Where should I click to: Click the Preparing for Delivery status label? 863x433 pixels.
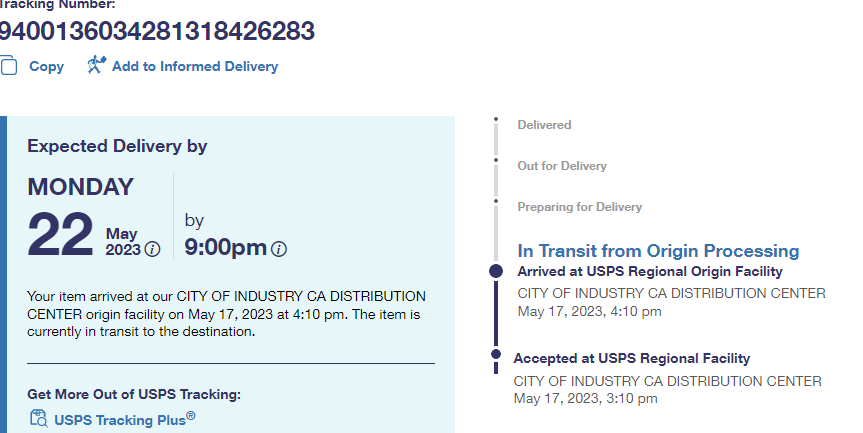tap(579, 207)
